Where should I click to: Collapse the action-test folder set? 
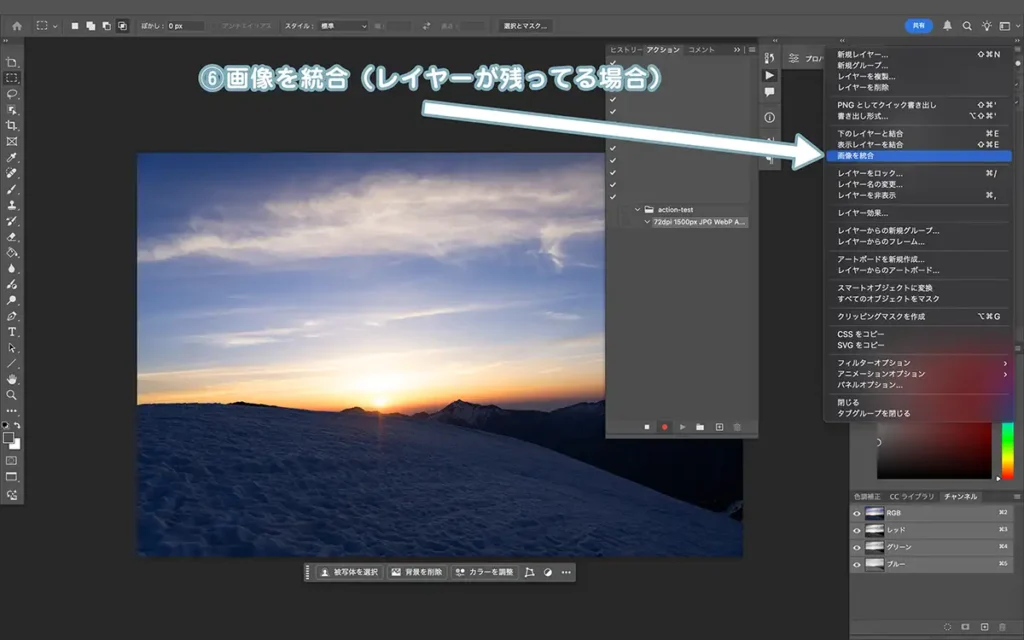[x=637, y=209]
